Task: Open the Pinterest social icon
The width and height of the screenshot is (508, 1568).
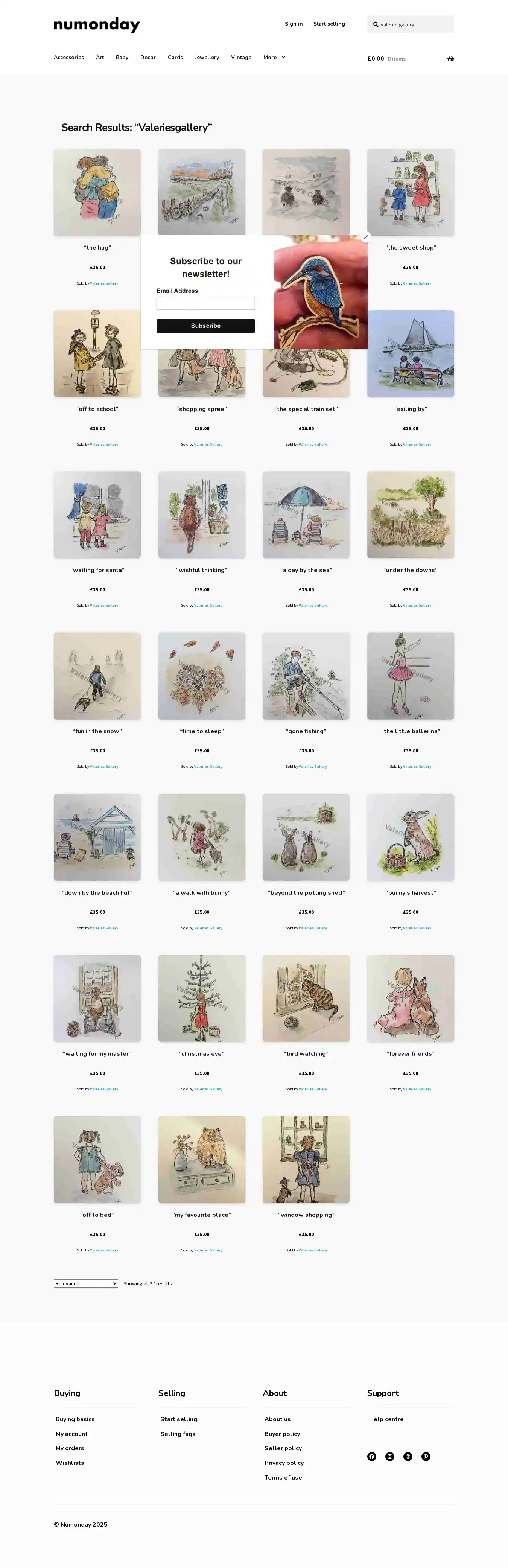Action: [426, 1456]
